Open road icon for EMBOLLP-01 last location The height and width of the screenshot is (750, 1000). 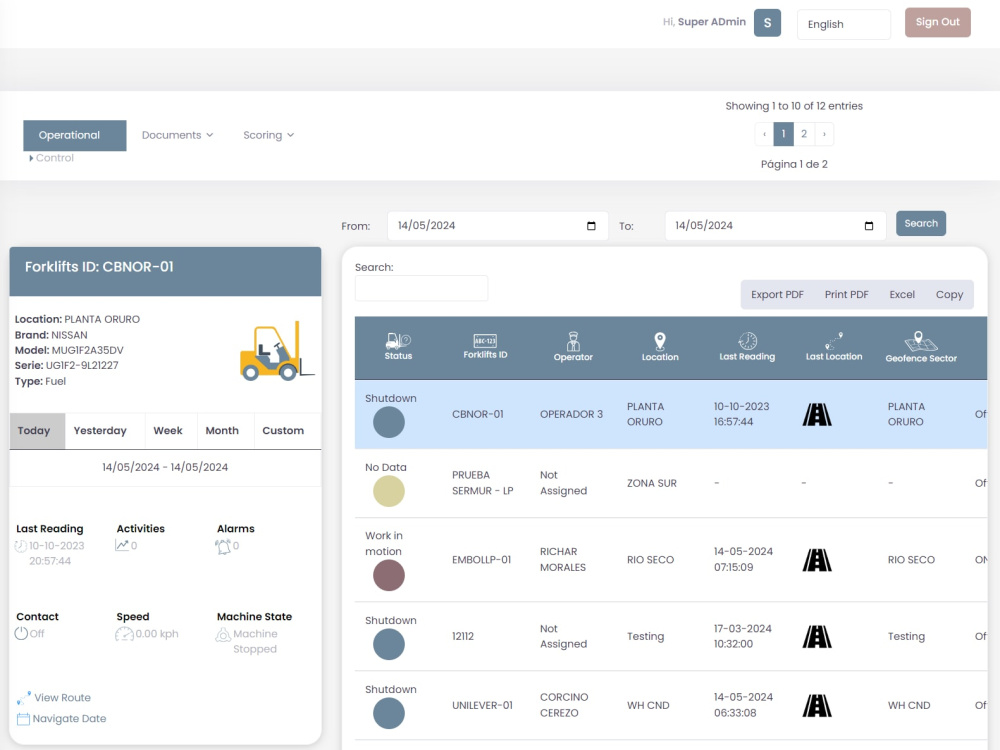pyautogui.click(x=817, y=560)
